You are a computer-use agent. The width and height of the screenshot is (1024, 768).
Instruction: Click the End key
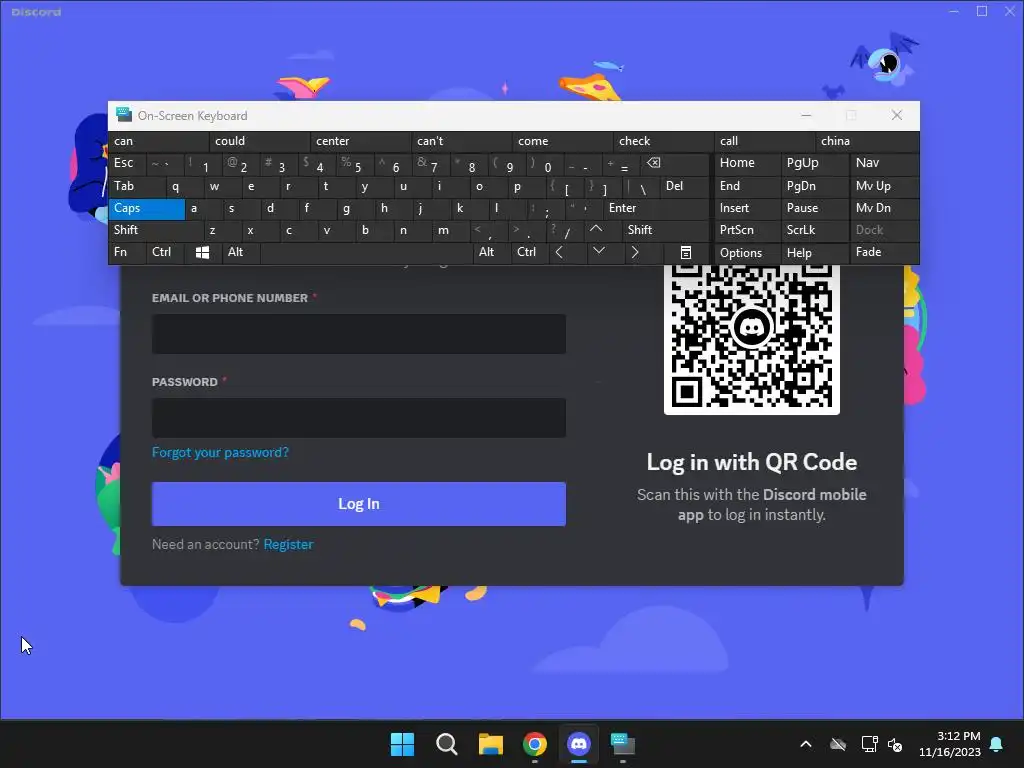tap(748, 186)
